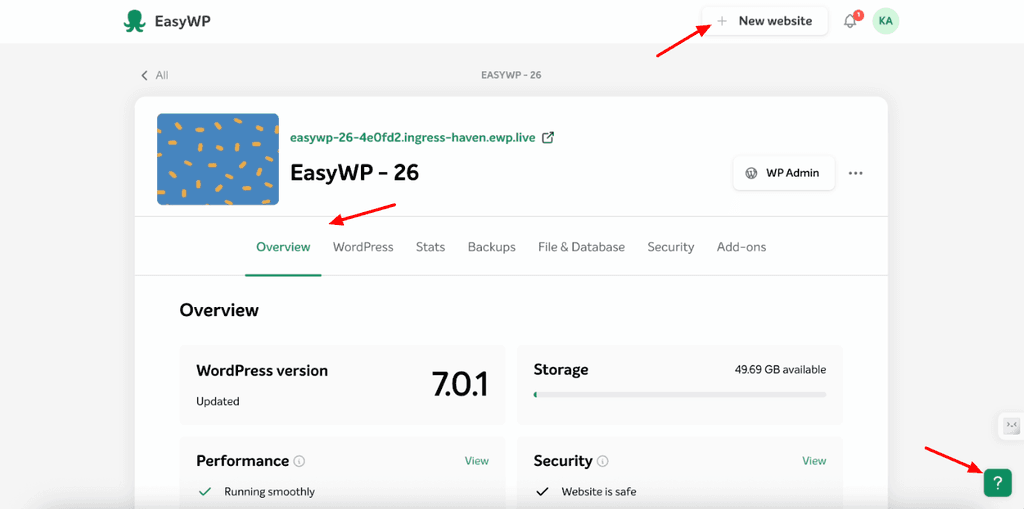Go back to All websites
This screenshot has width=1024, height=509.
[x=155, y=75]
